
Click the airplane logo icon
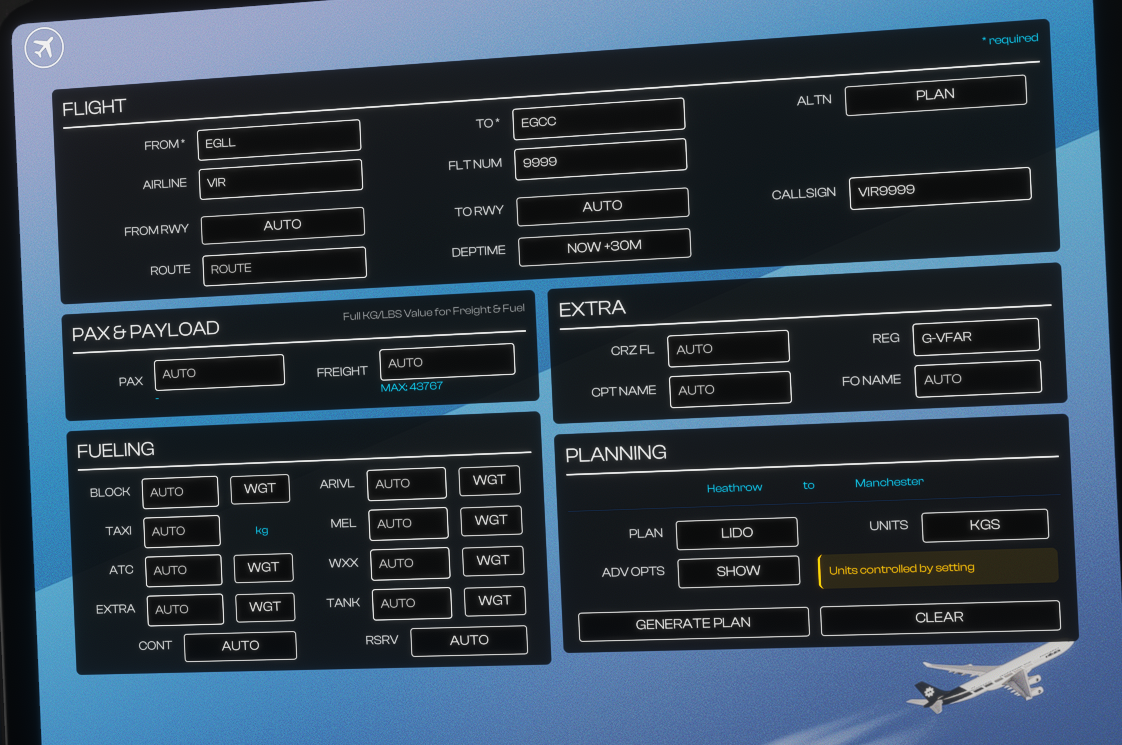44,47
